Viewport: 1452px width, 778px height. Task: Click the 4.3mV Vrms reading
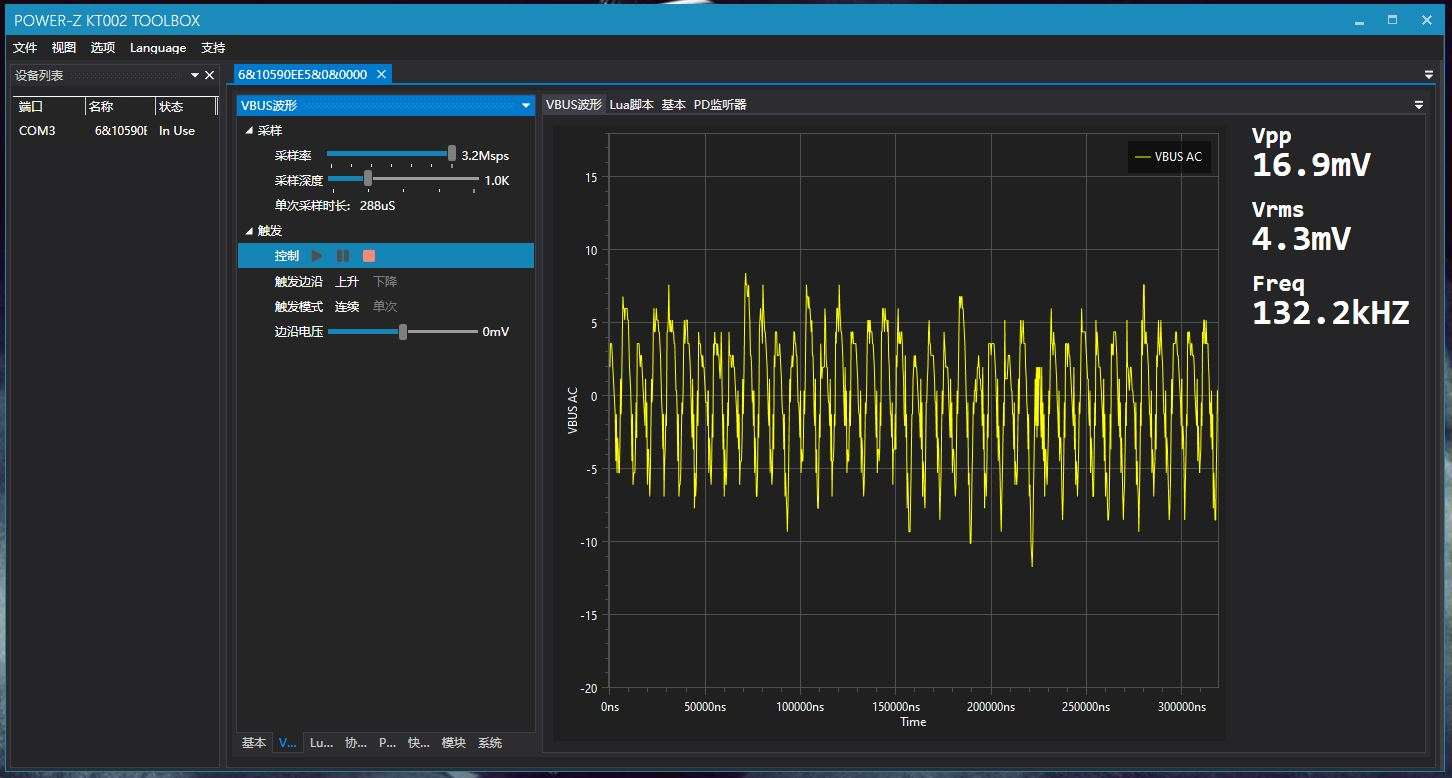pos(1301,239)
